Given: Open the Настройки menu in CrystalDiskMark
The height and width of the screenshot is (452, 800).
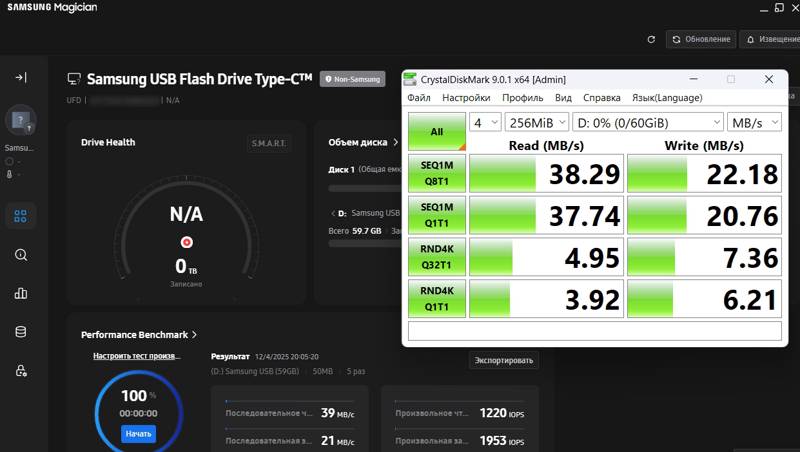Looking at the screenshot, I should pyautogui.click(x=466, y=98).
